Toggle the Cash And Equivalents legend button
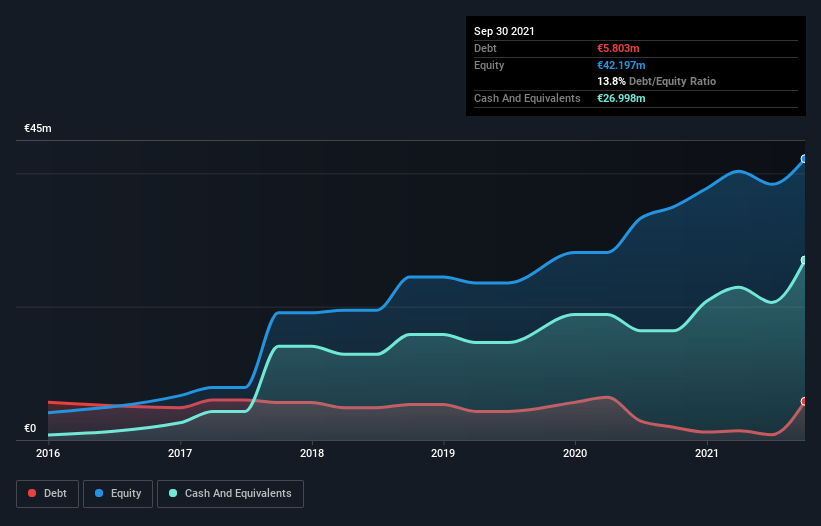 click(230, 494)
